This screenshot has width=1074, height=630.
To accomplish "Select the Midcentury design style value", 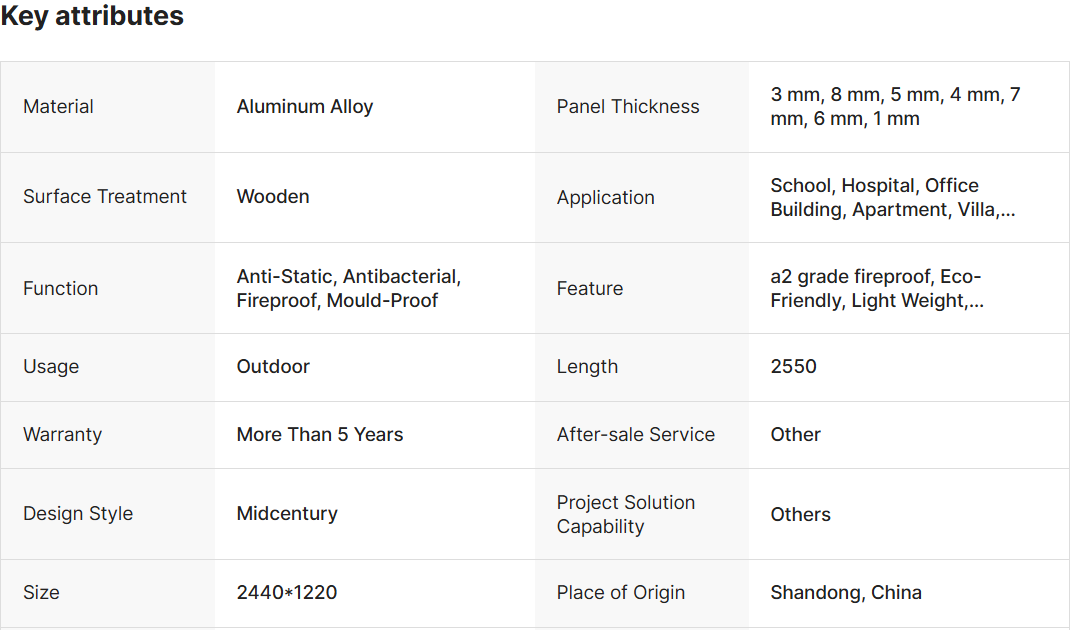I will (x=287, y=514).
